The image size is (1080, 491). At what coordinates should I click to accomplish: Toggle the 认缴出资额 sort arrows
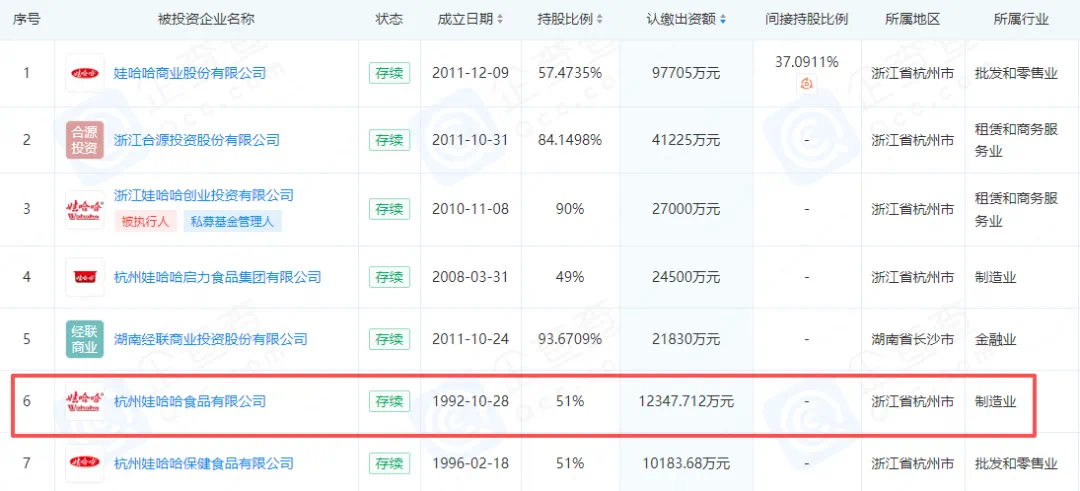[x=723, y=20]
